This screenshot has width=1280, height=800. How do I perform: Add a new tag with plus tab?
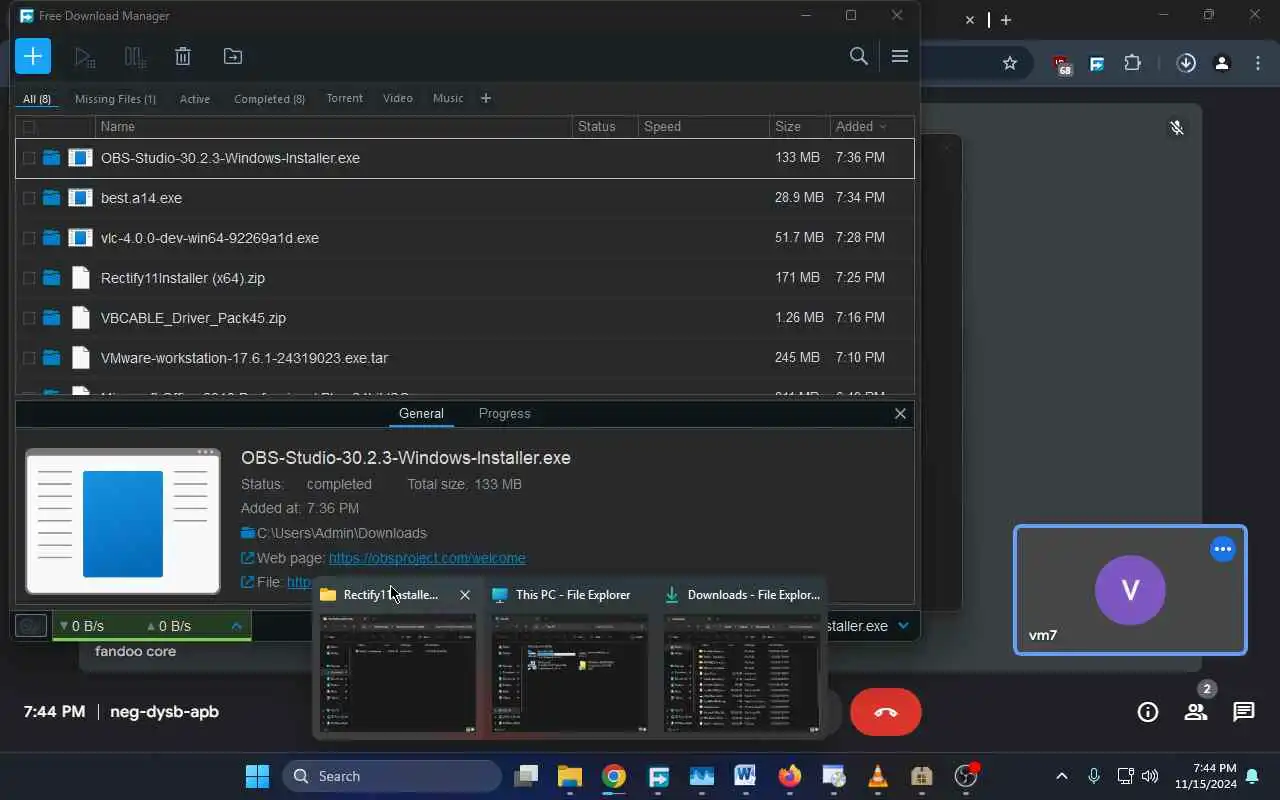pyautogui.click(x=486, y=98)
